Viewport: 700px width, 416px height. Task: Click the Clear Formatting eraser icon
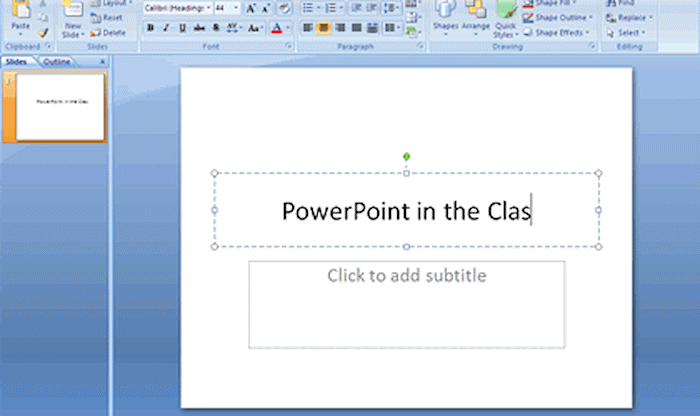click(x=284, y=8)
